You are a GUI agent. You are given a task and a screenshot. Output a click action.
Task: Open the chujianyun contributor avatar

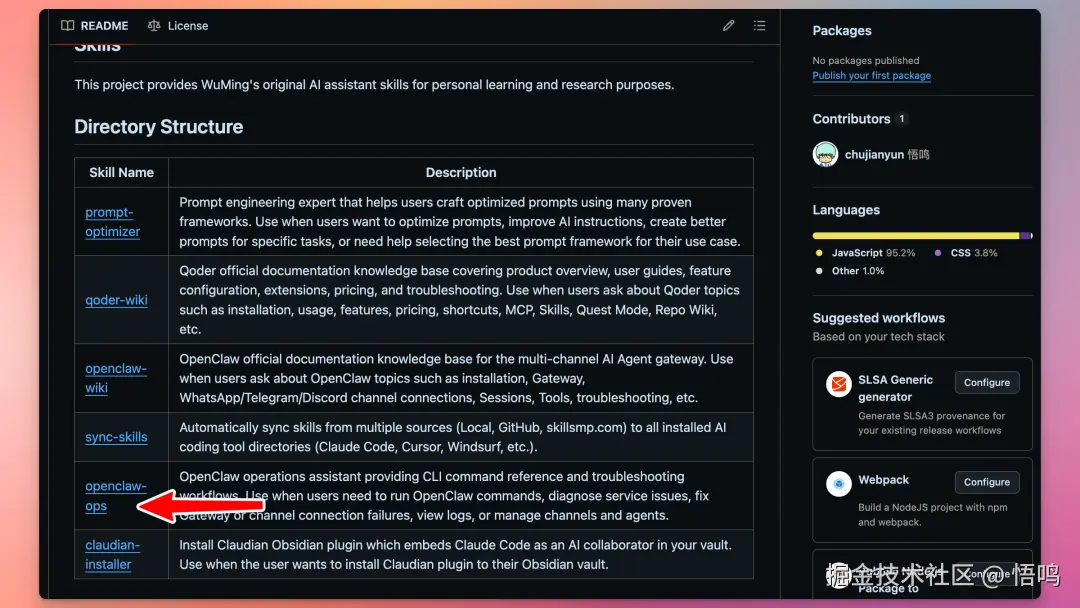825,154
